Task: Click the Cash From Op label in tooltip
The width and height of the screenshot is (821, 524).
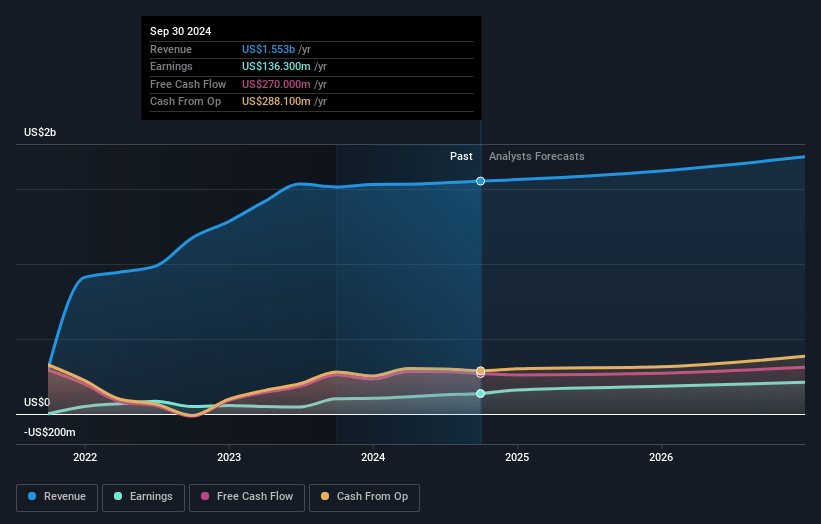Action: pos(185,102)
